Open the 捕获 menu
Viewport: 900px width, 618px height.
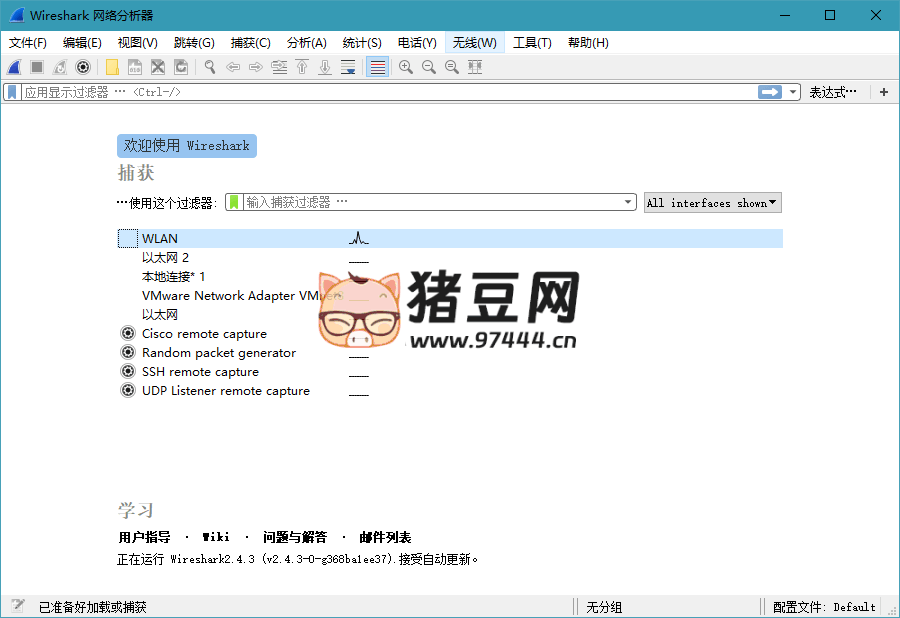click(250, 42)
